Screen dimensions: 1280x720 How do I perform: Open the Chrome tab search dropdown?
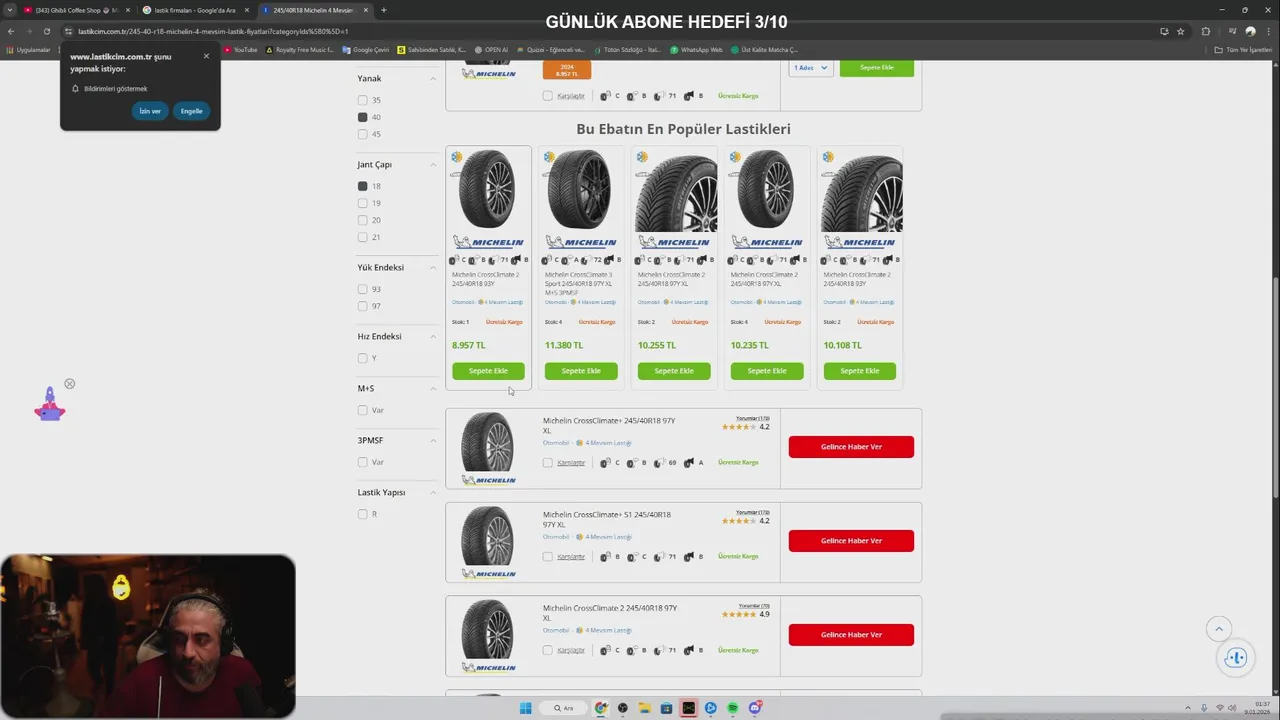tap(10, 10)
